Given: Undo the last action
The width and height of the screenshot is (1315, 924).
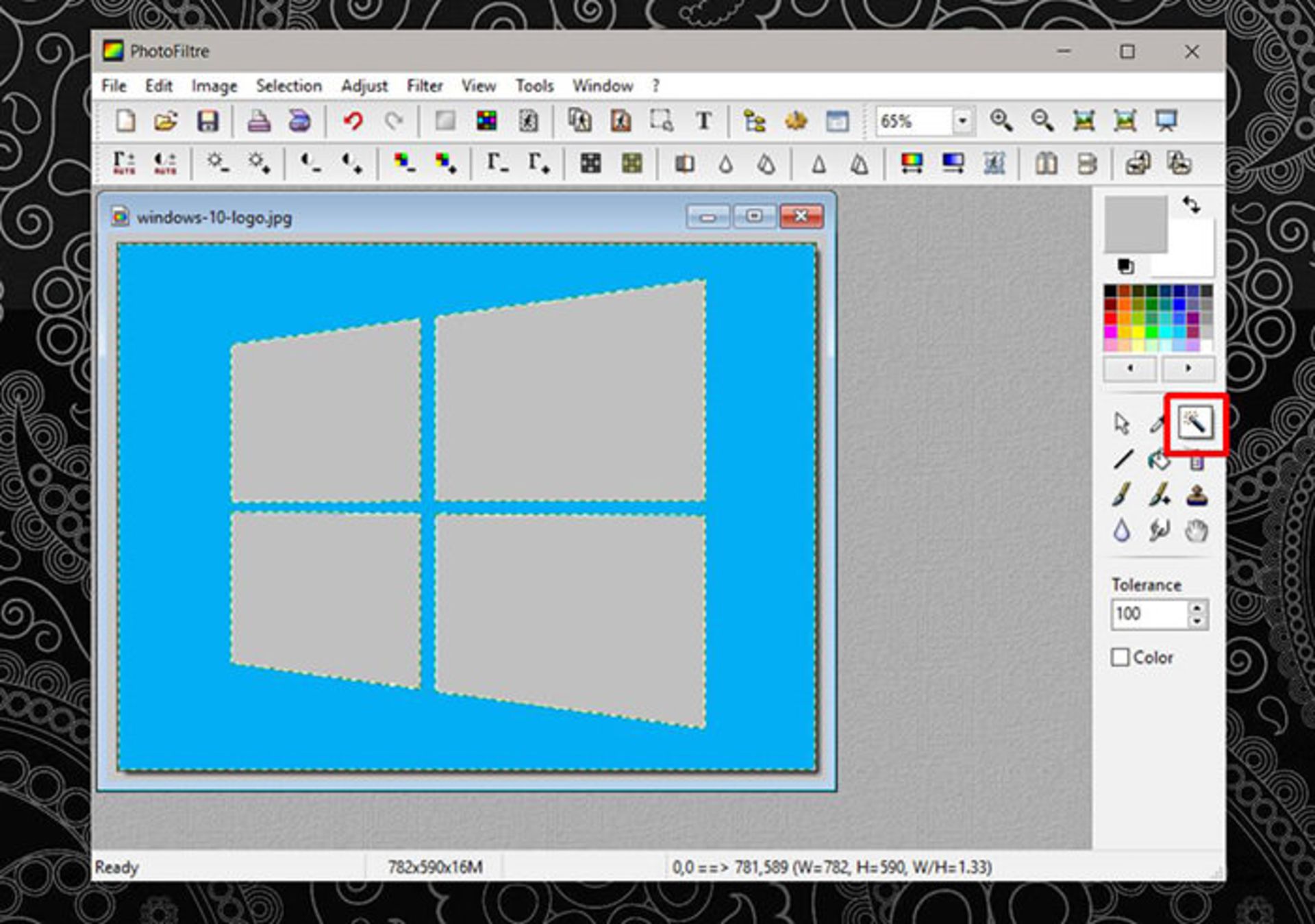Looking at the screenshot, I should click(353, 121).
